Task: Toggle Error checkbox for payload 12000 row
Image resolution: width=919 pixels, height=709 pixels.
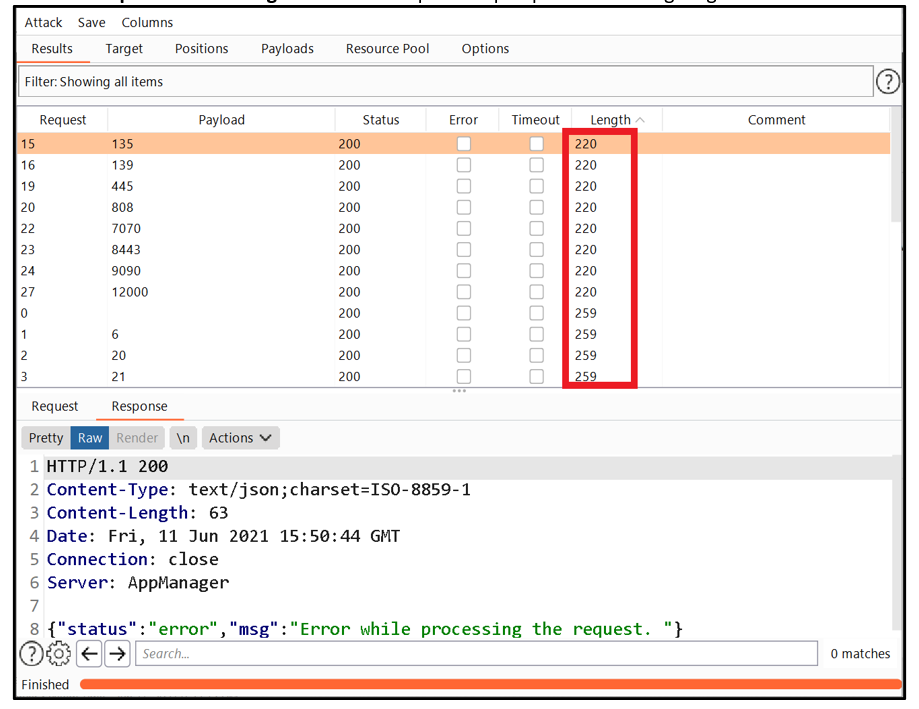Action: pos(464,292)
